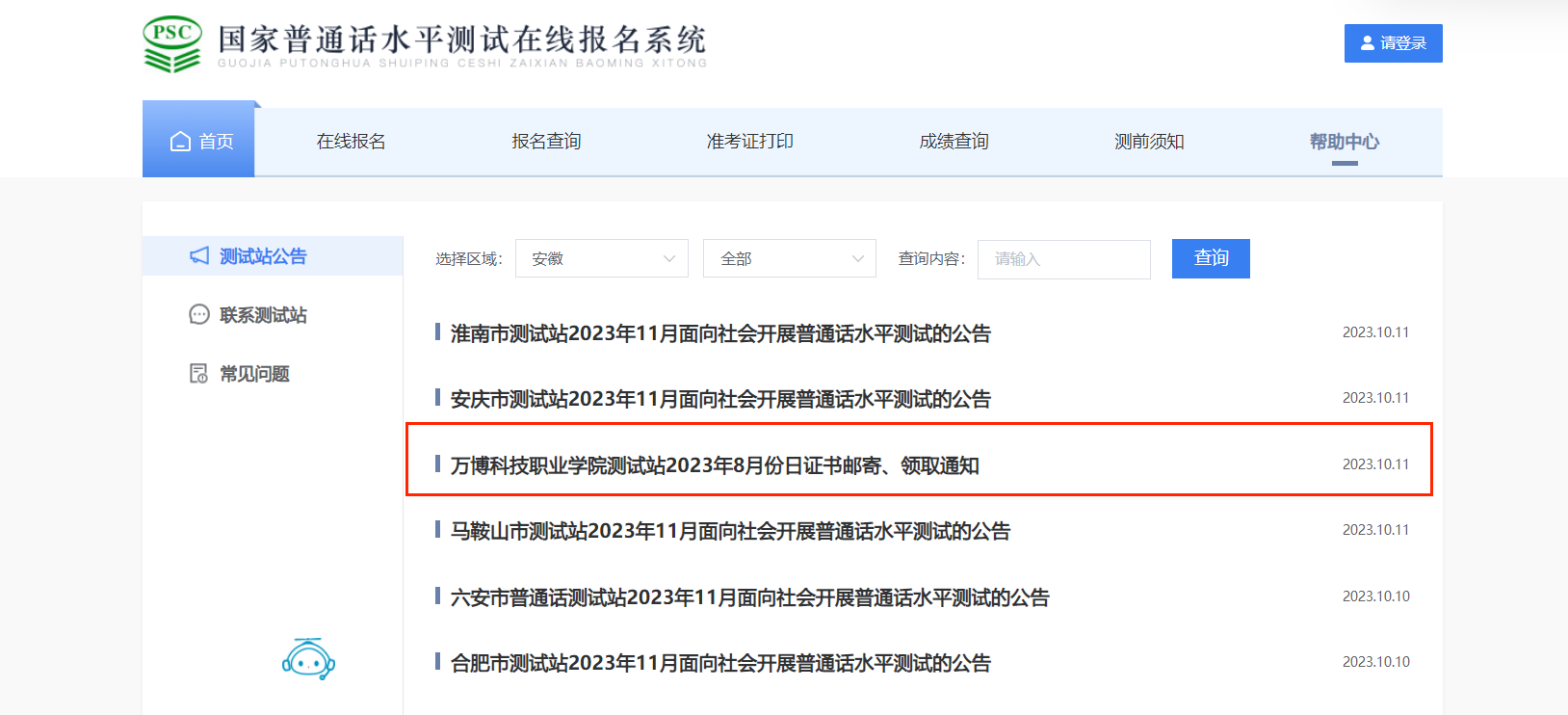Click the home icon in navigation bar
Screen dimensions: 1568x715
(x=180, y=142)
